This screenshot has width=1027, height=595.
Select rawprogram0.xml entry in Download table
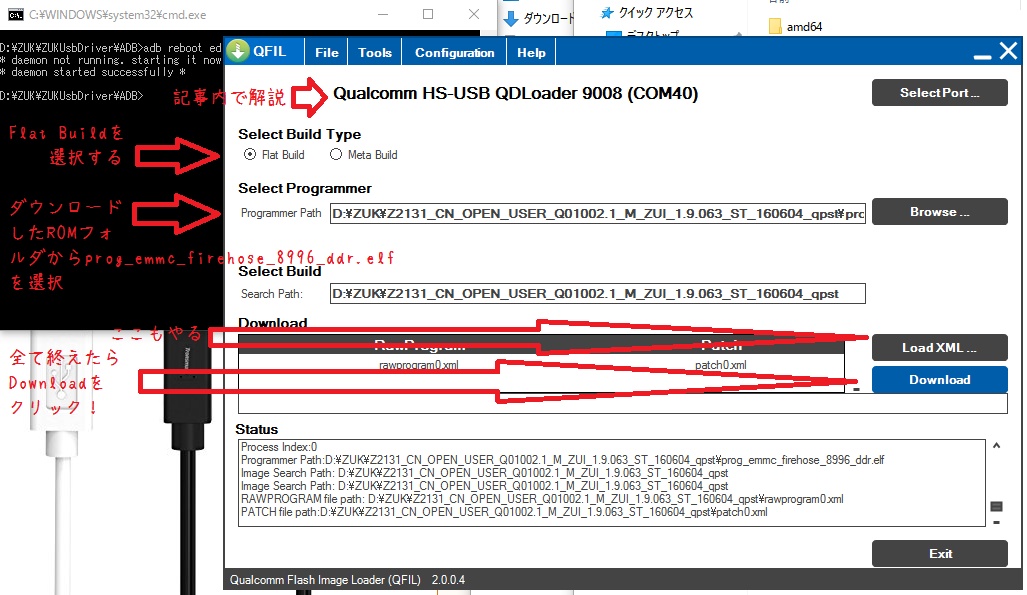pyautogui.click(x=419, y=365)
